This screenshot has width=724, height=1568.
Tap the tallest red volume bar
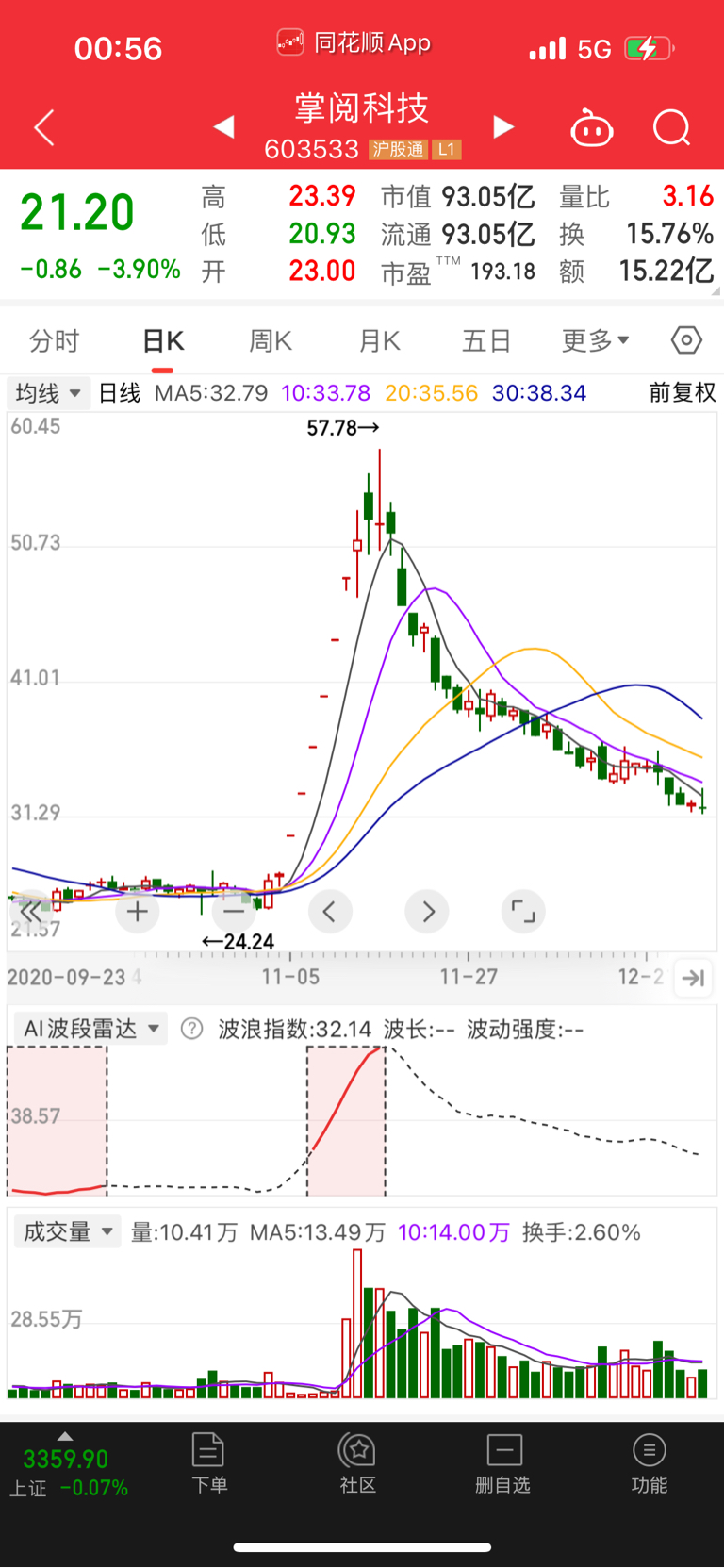click(x=357, y=1323)
